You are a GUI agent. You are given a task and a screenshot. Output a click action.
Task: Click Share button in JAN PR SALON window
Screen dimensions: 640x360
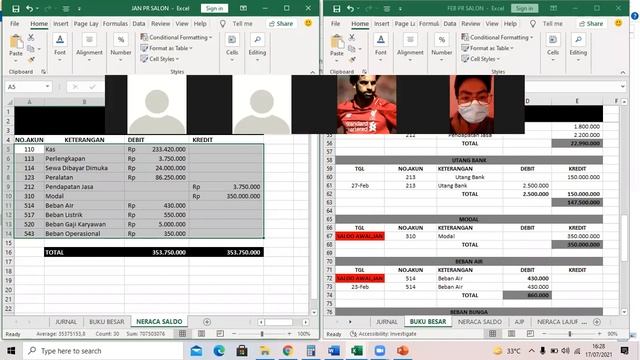pyautogui.click(x=281, y=24)
